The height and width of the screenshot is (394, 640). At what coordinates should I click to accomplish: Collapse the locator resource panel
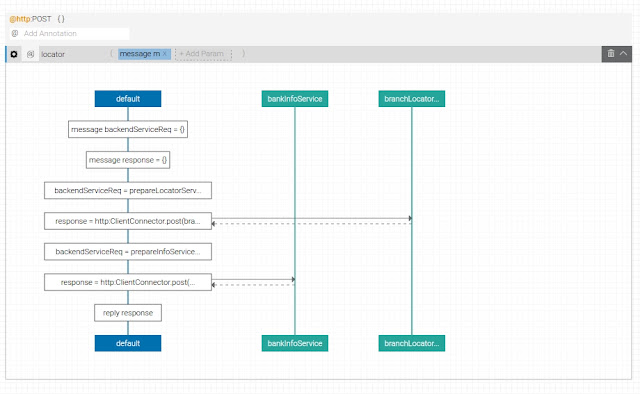pos(623,53)
